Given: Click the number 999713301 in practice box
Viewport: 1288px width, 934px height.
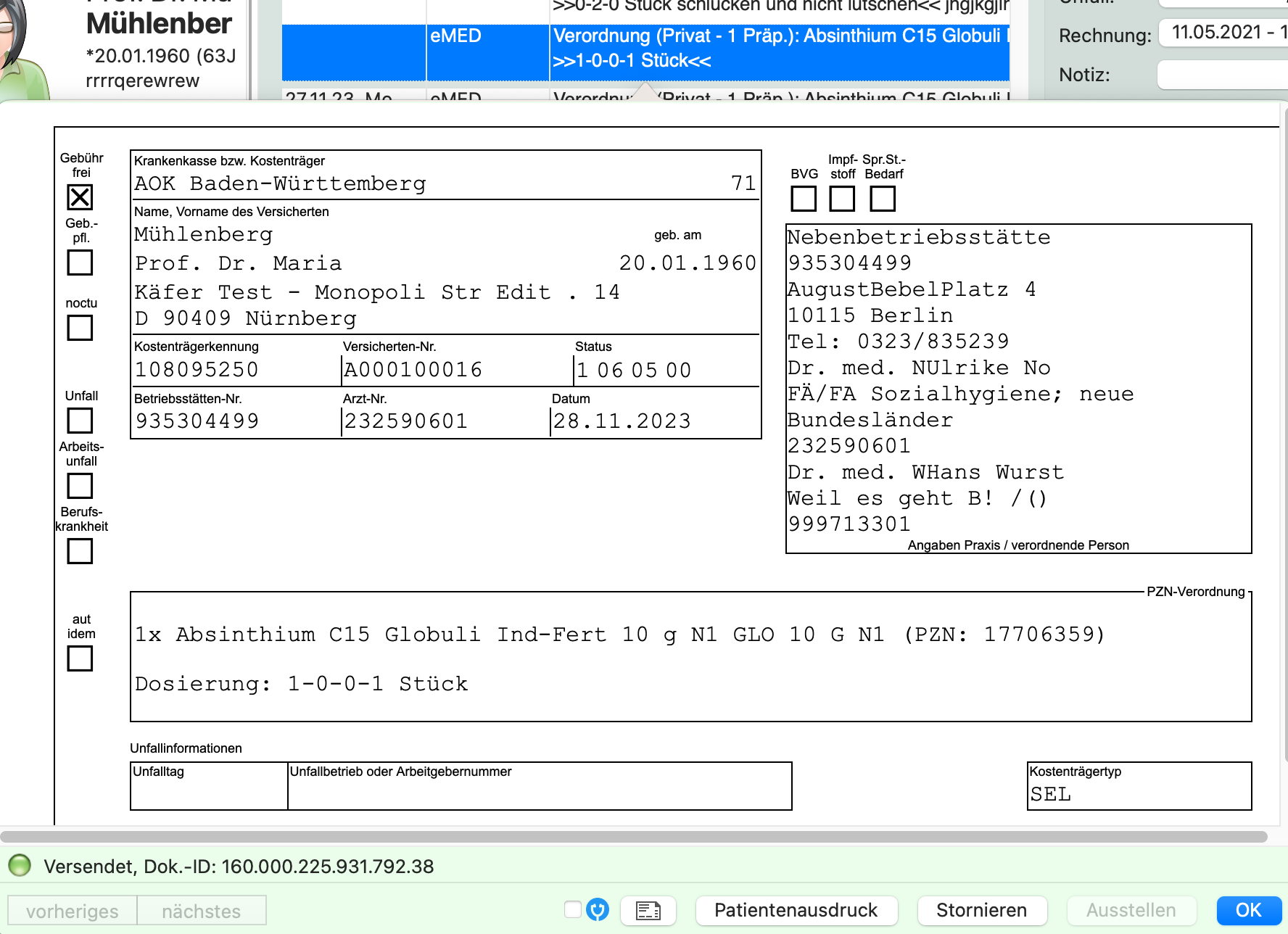Looking at the screenshot, I should (849, 524).
